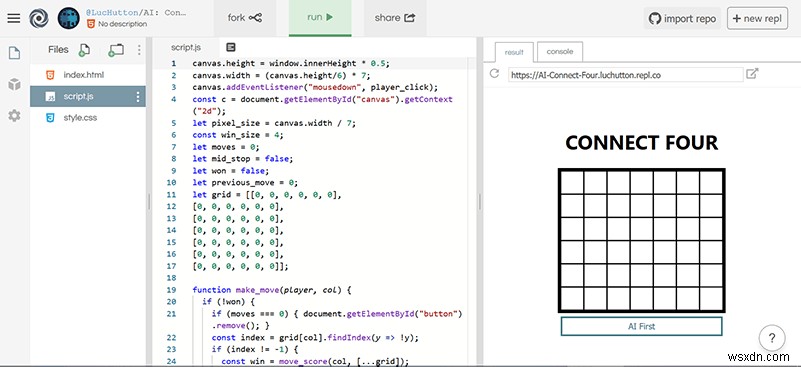The height and width of the screenshot is (367, 801).
Task: Click the editor and preview splitter handle
Action: pyautogui.click(x=480, y=201)
